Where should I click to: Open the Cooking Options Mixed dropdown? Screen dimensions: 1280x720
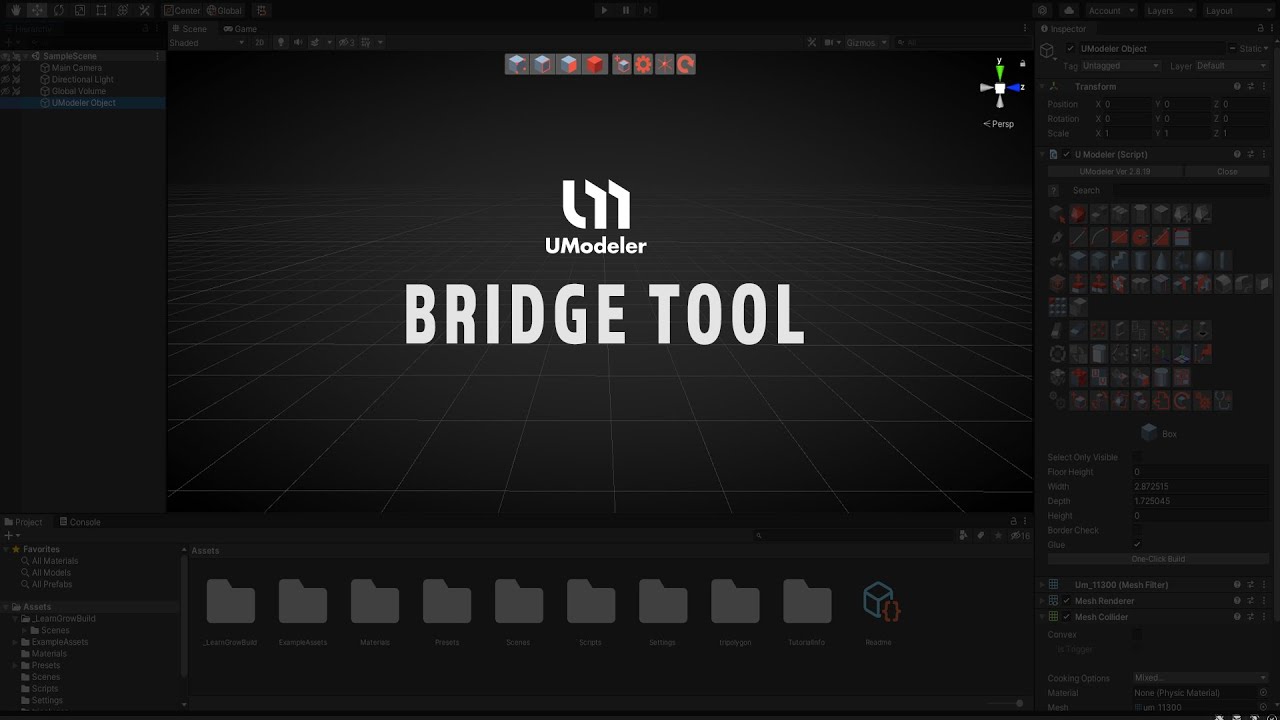point(1201,678)
